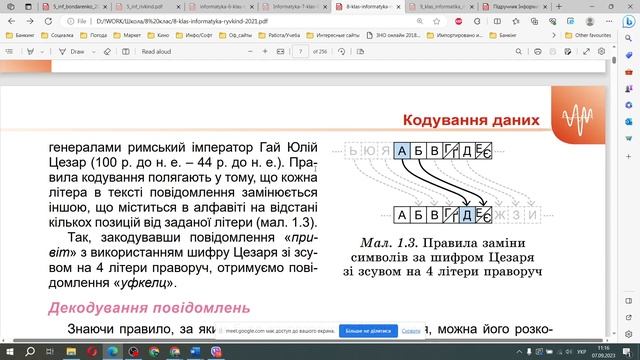Open Windows Start menu
640x360 pixels.
[9, 351]
